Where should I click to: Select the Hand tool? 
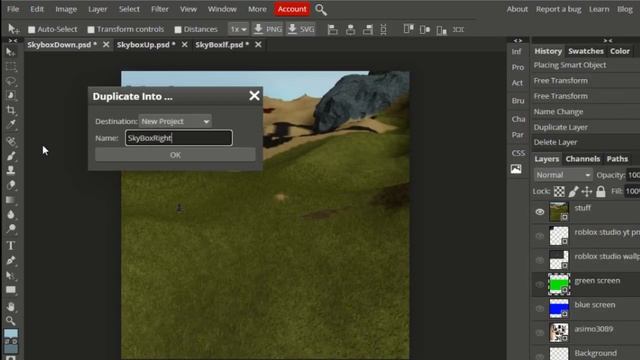[x=11, y=307]
